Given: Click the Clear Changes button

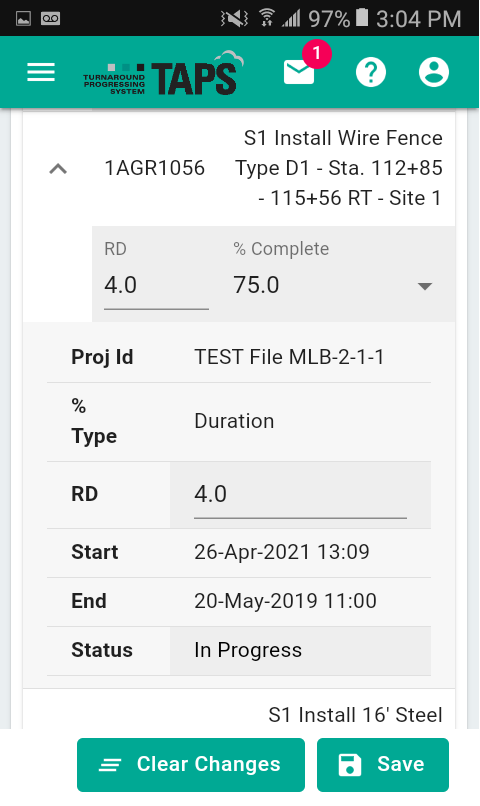Looking at the screenshot, I should (x=191, y=764).
